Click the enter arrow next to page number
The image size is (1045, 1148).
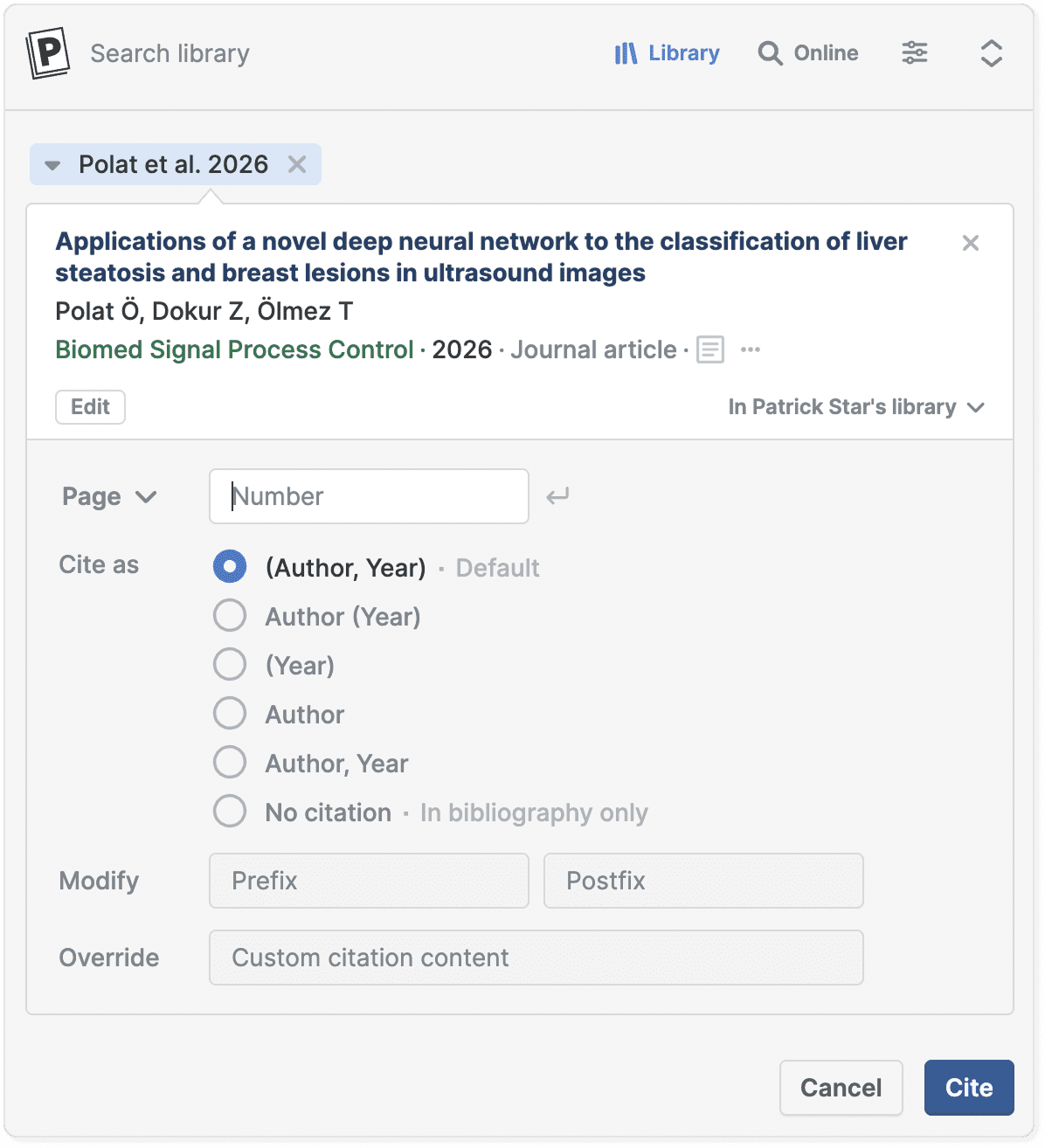(557, 496)
